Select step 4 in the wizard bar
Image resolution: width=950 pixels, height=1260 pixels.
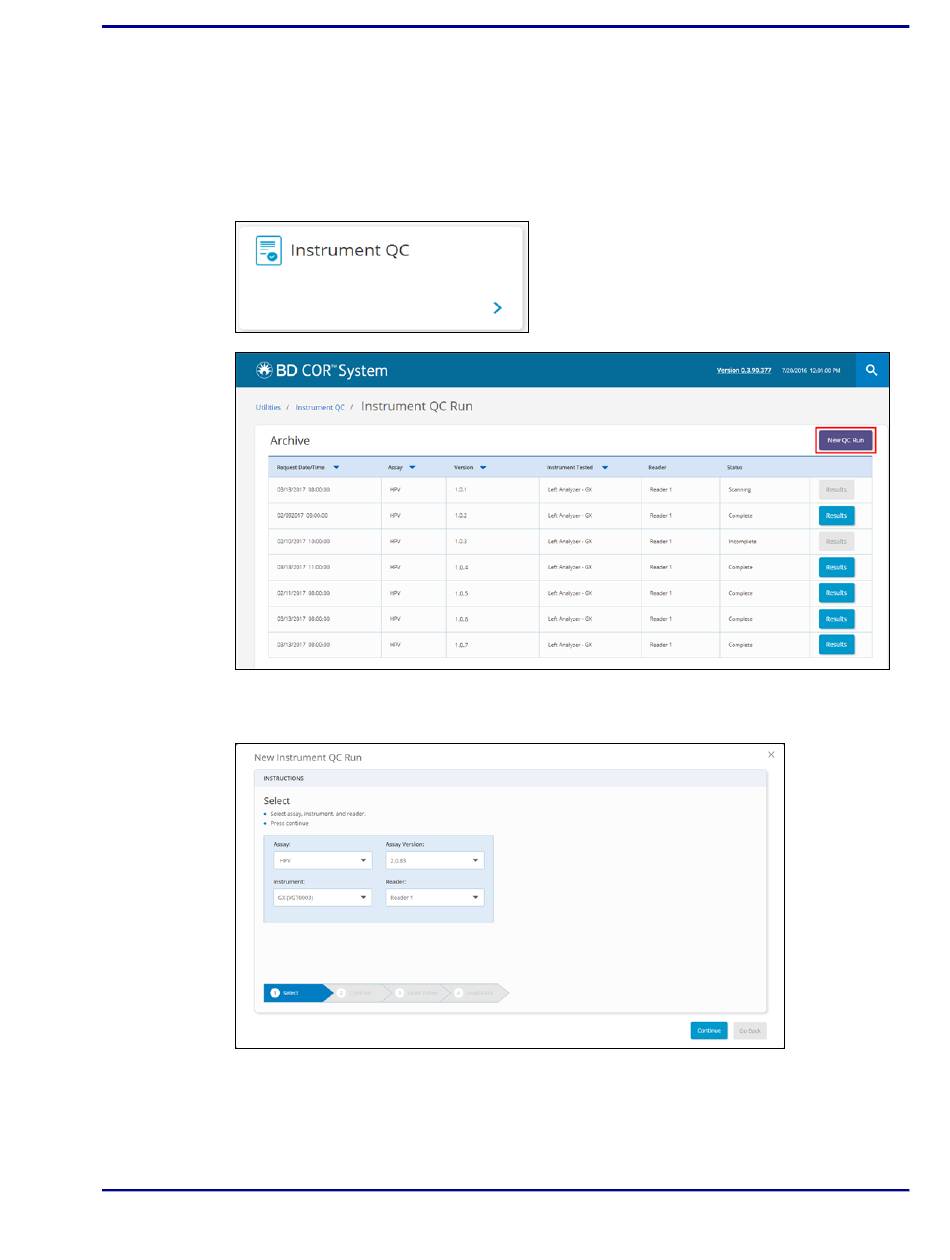click(477, 993)
